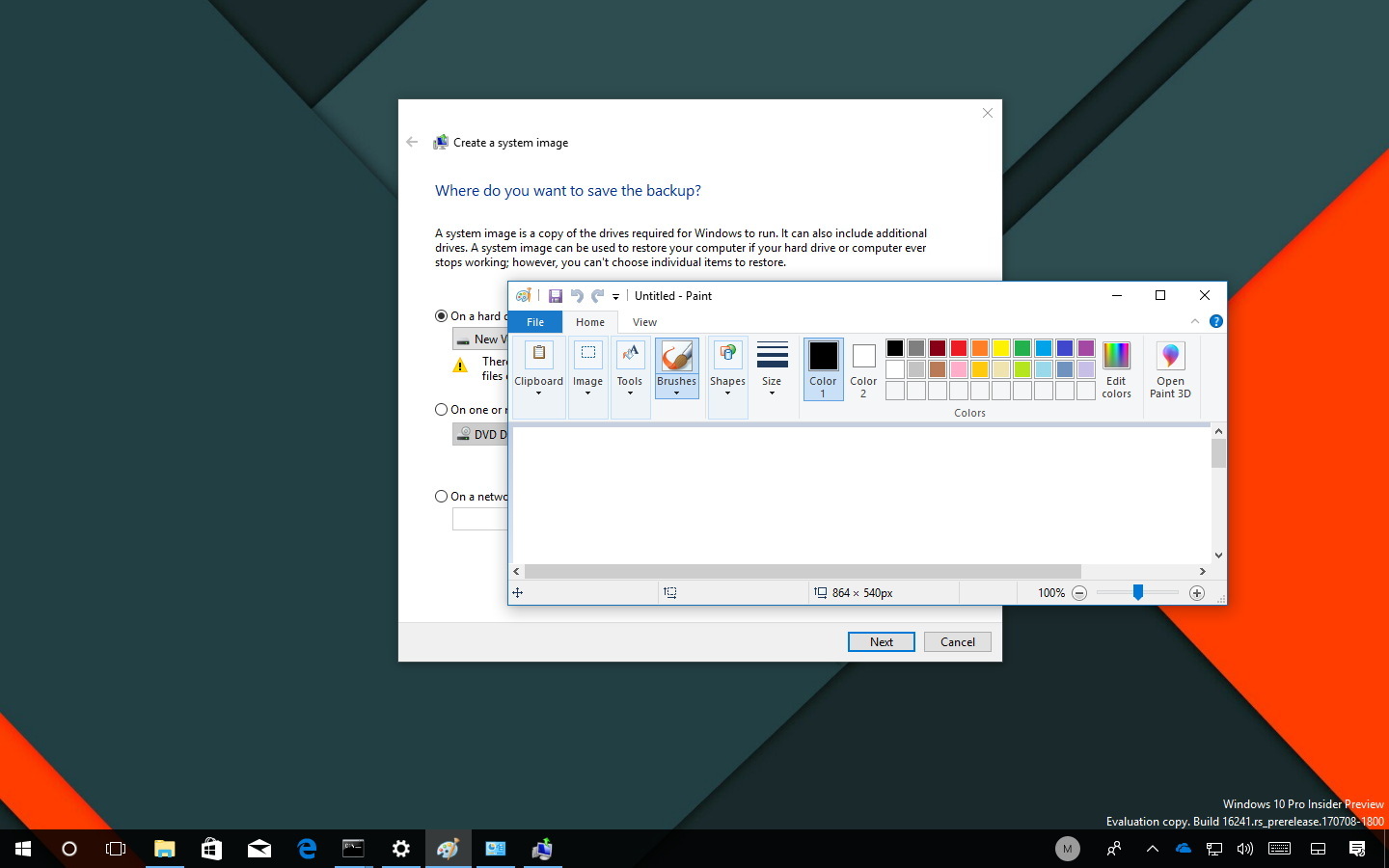Pick the green color in the palette
Screen dimensions: 1389x868
point(1022,348)
